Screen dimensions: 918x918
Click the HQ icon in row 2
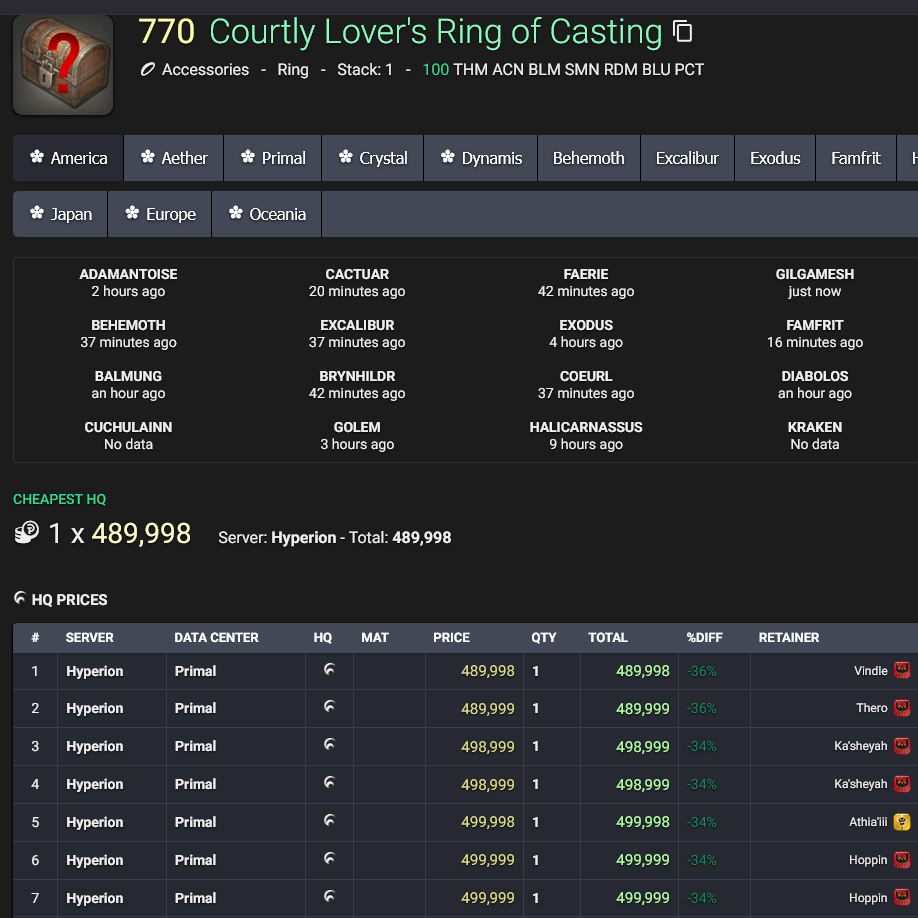pos(330,707)
